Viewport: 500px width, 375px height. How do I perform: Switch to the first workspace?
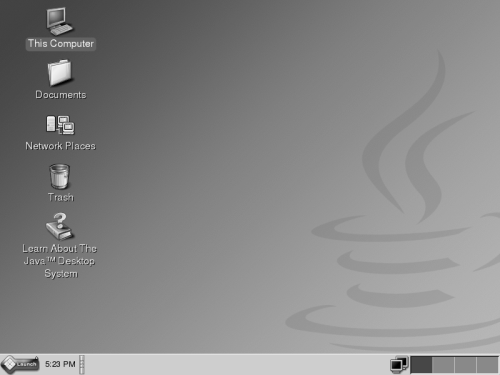421,364
